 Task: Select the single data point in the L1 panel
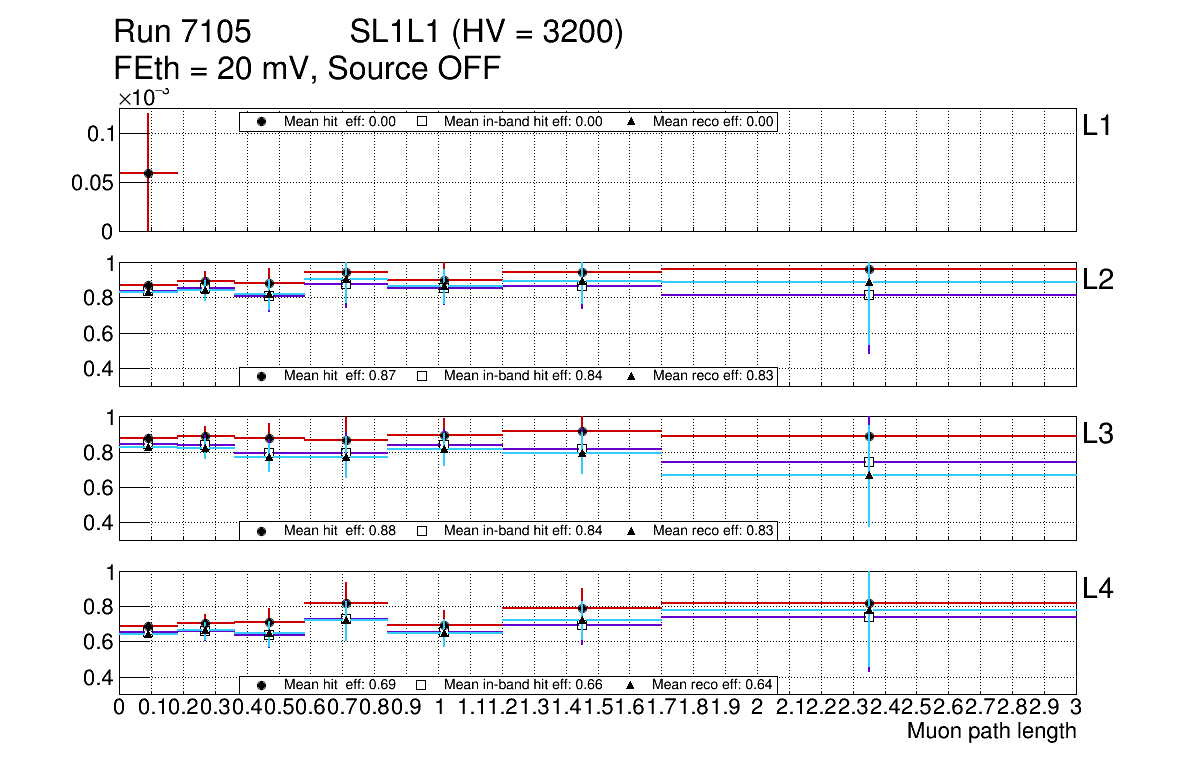pos(148,173)
